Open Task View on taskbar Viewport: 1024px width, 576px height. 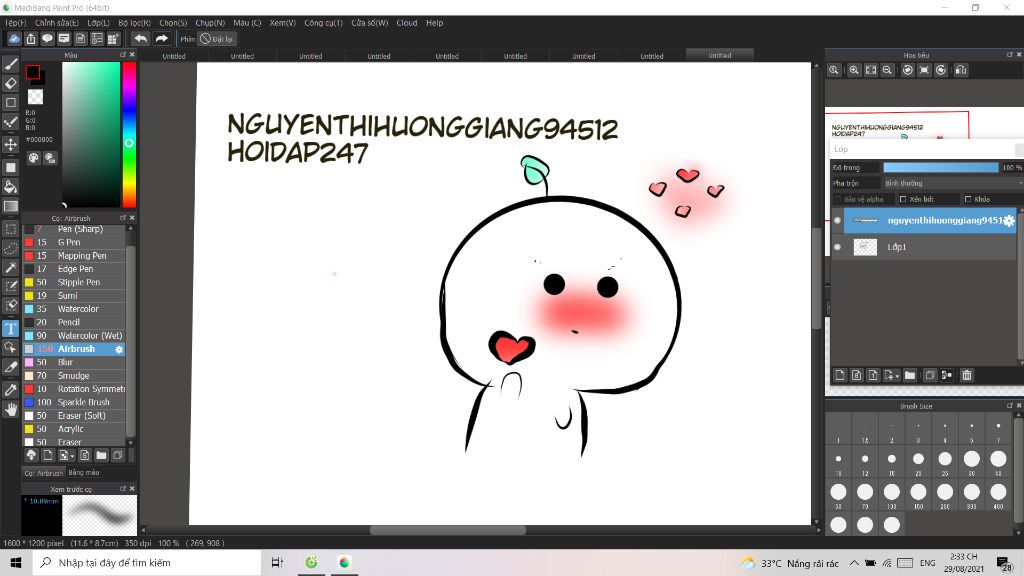(277, 562)
